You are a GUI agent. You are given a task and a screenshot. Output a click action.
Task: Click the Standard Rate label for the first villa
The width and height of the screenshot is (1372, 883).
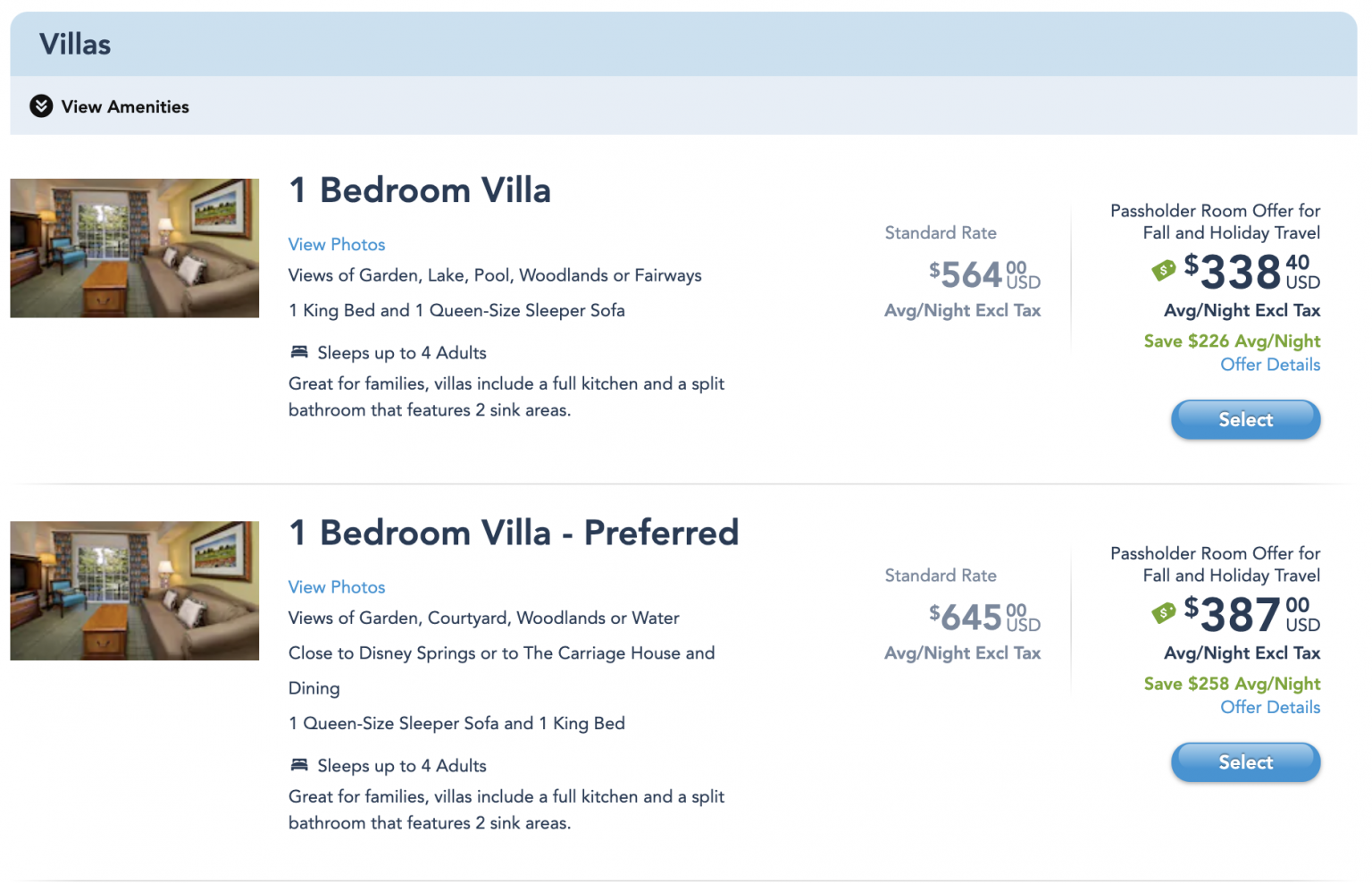[x=940, y=232]
